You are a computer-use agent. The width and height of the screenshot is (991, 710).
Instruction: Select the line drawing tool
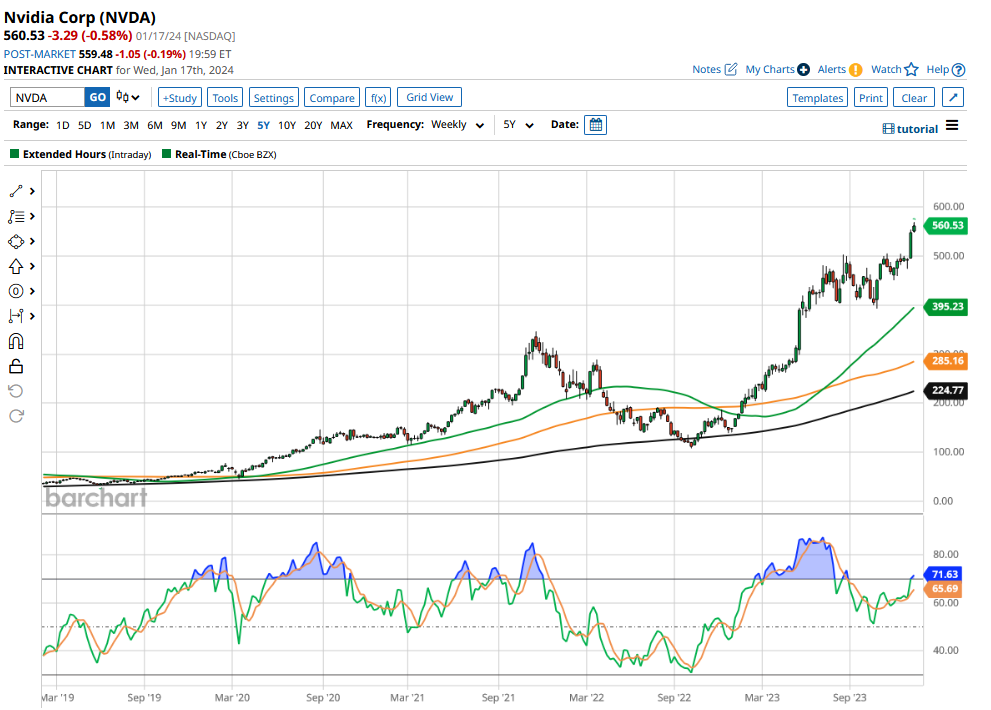(16, 191)
